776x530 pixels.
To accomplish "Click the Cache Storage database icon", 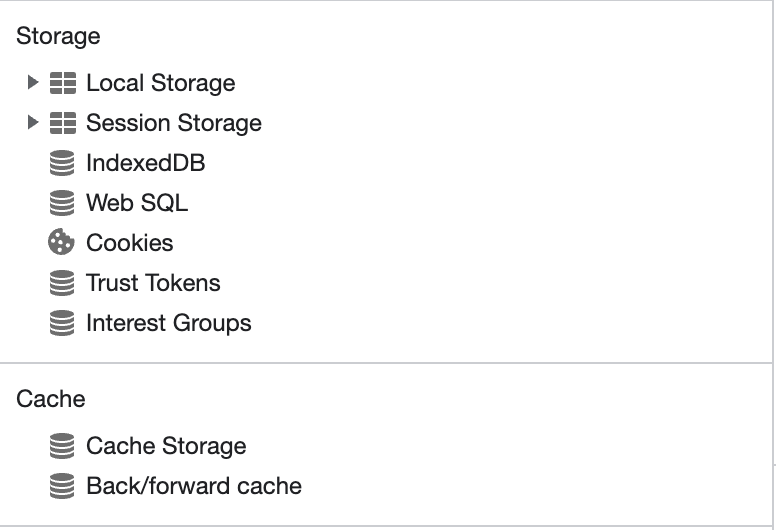I will pyautogui.click(x=62, y=446).
